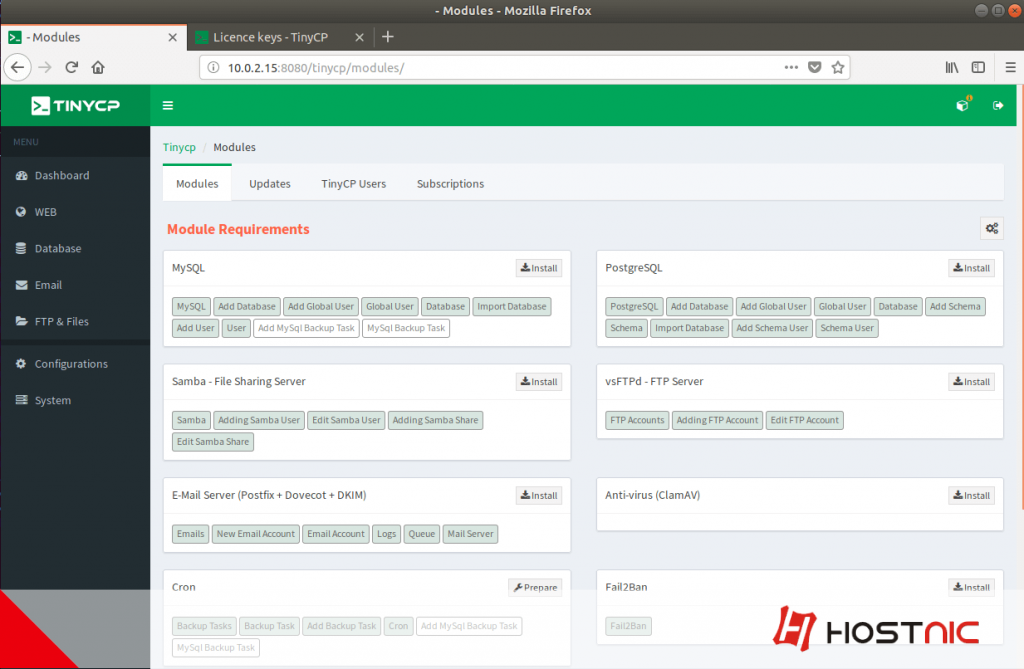1024x669 pixels.
Task: Switch to Licence keys - TinyCP tab
Action: coord(270,37)
